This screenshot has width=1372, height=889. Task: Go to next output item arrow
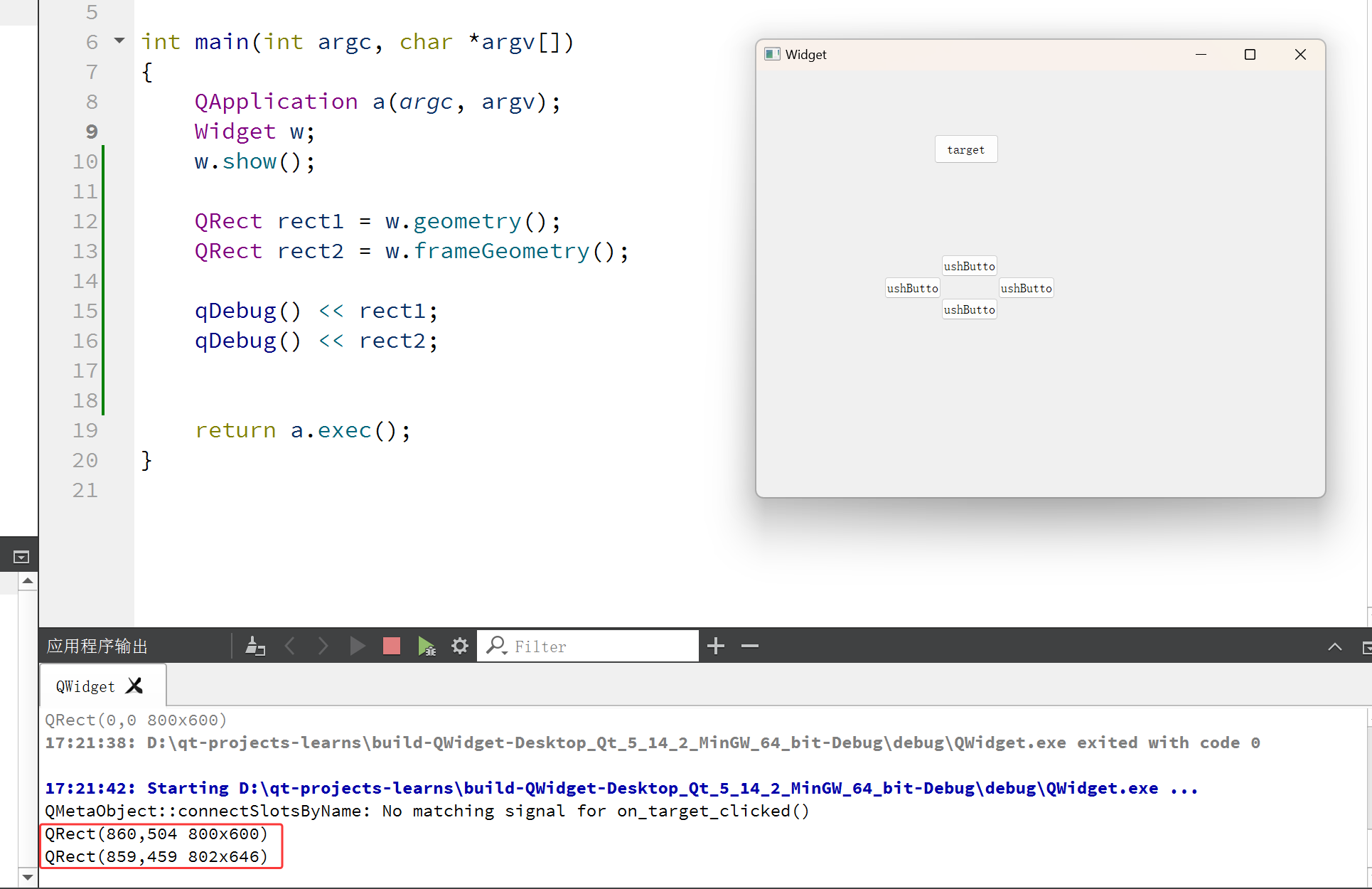[323, 646]
